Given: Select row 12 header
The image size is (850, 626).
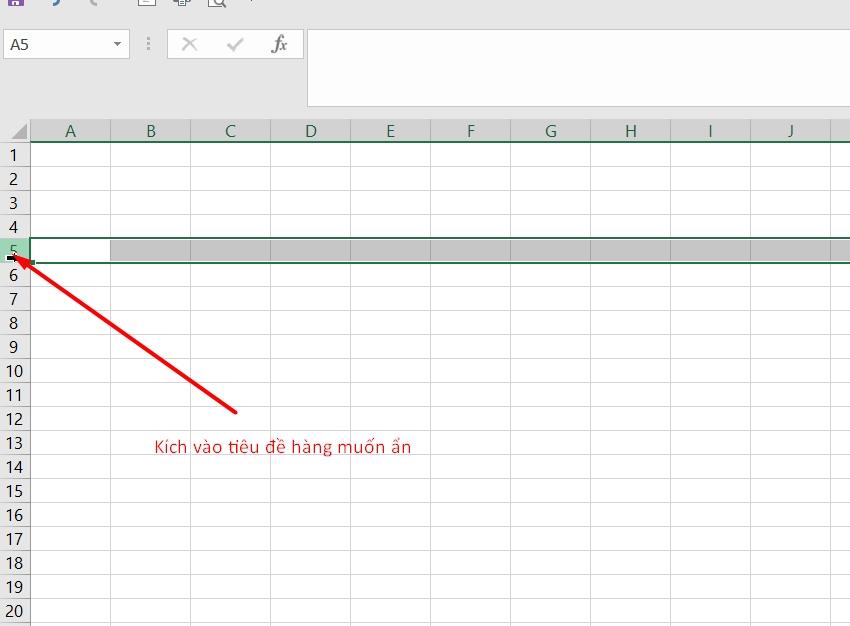Looking at the screenshot, I should (15, 418).
